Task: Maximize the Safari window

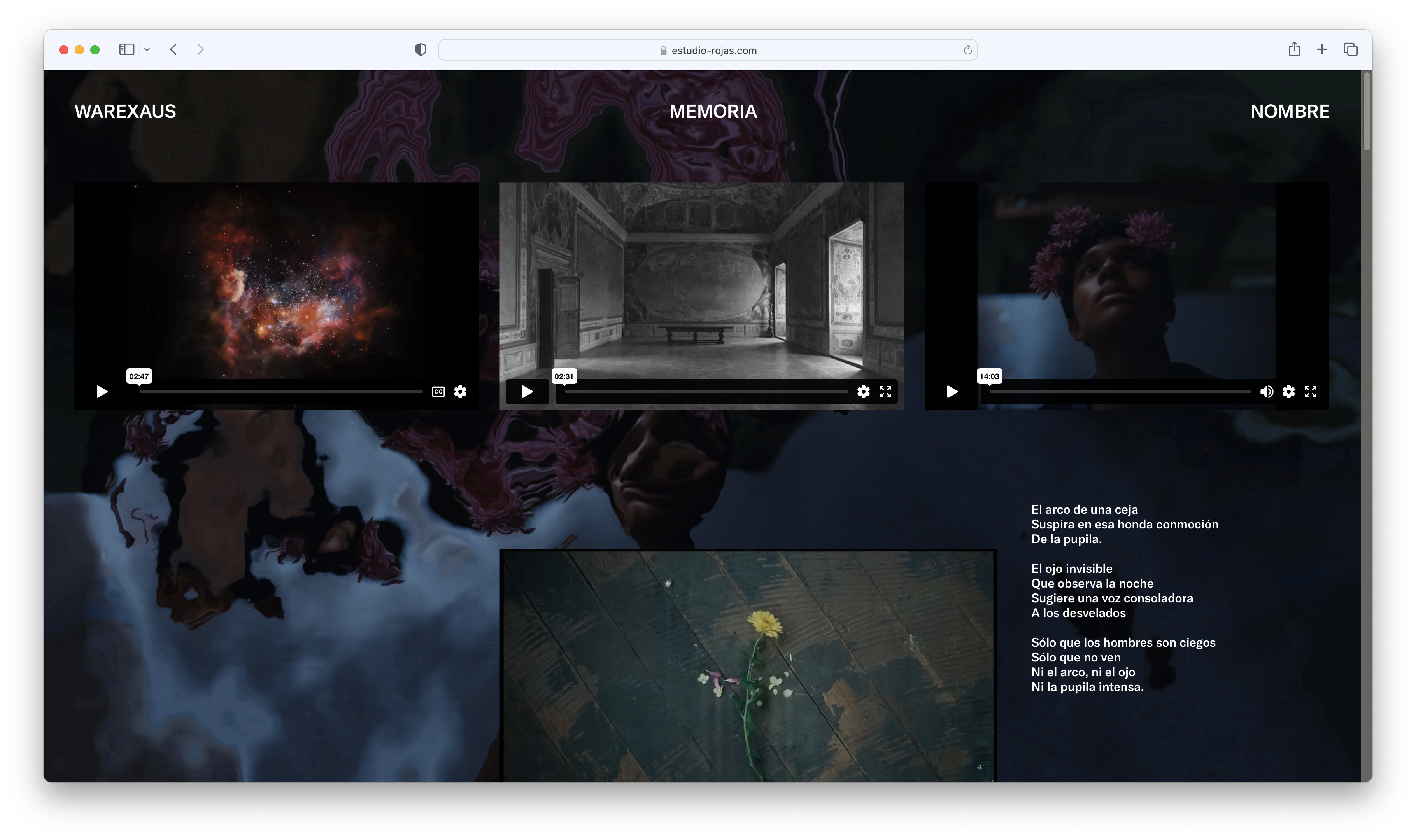Action: pos(95,50)
